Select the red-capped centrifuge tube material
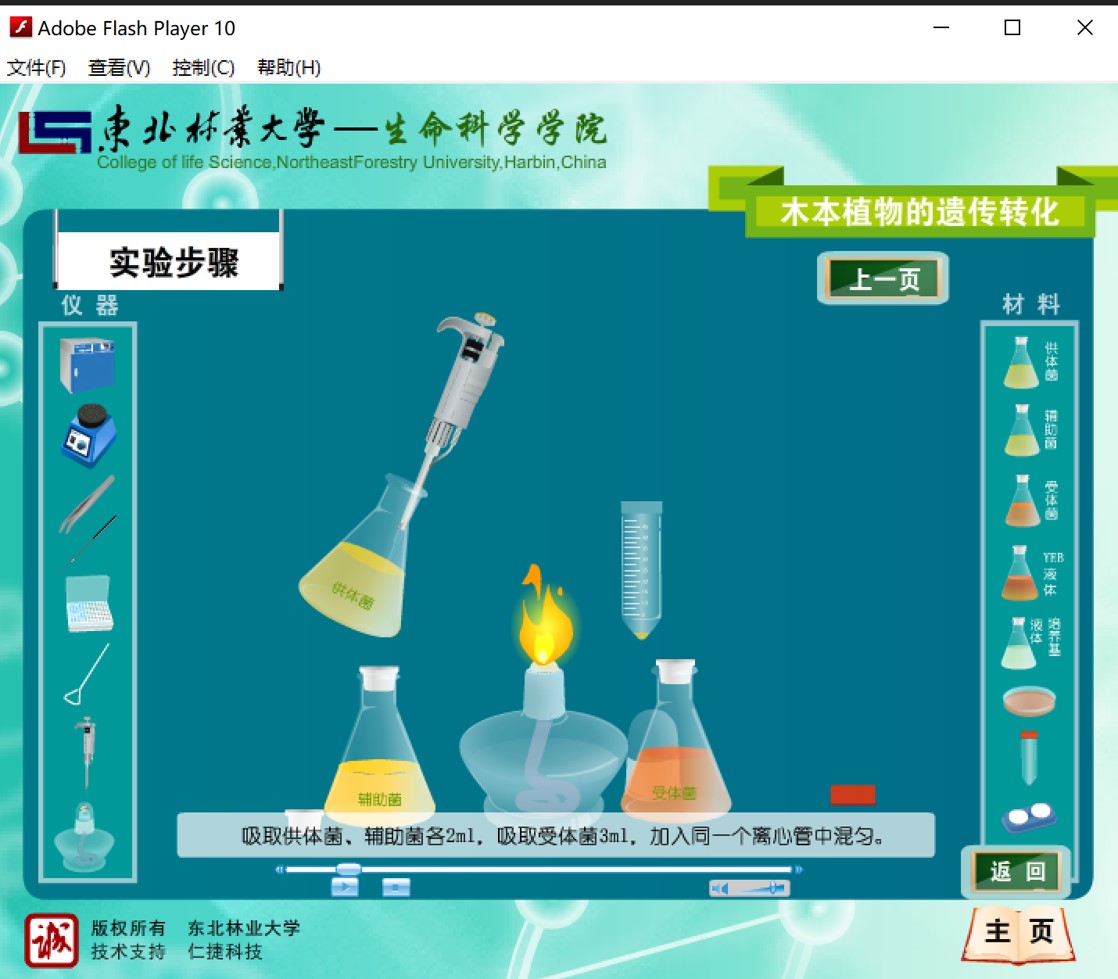Screen dimensions: 1118x979 tap(1028, 757)
